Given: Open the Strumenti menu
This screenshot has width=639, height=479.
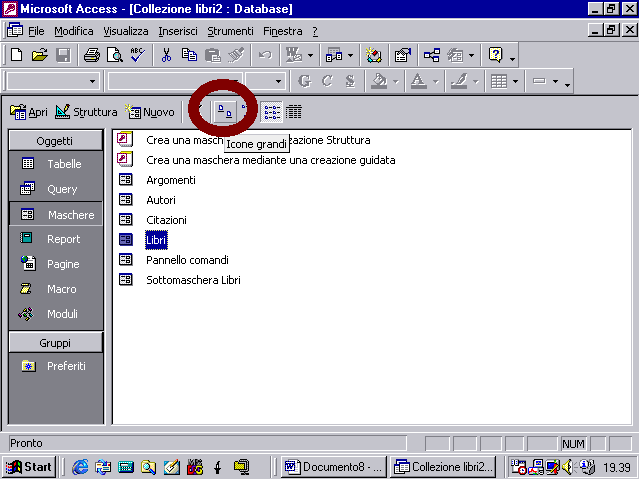Looking at the screenshot, I should 230,31.
